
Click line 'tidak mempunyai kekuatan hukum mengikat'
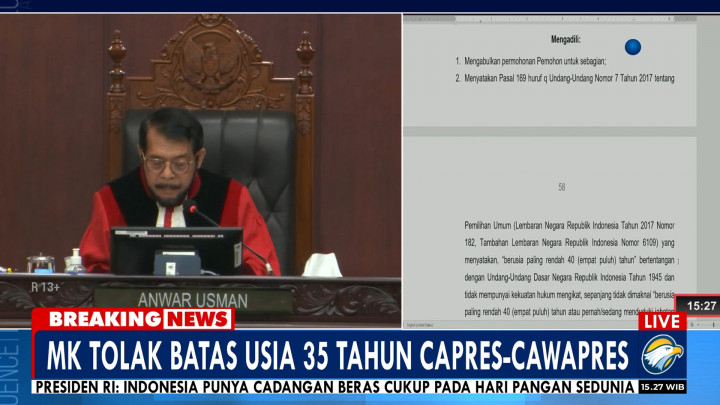(x=569, y=295)
